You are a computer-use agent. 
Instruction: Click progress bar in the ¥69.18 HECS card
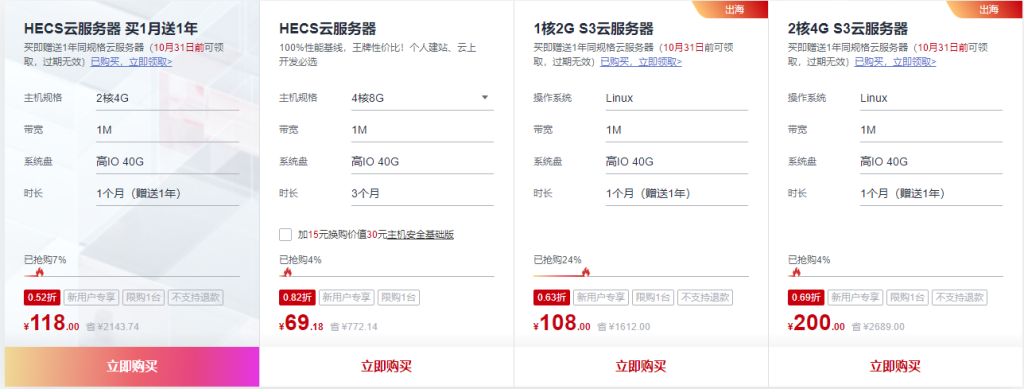click(386, 275)
